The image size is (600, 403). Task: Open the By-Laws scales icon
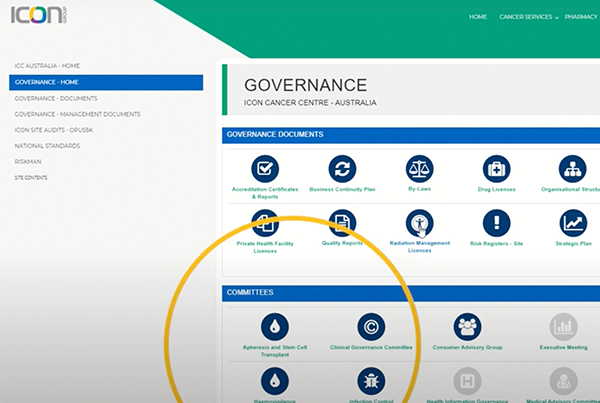point(419,169)
